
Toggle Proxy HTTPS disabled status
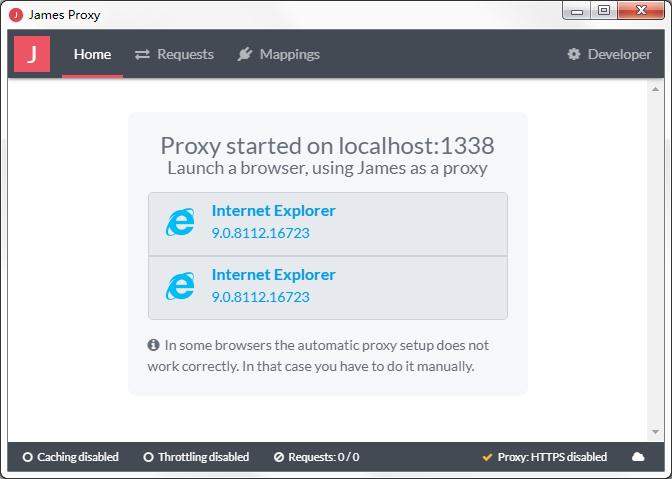pyautogui.click(x=544, y=457)
